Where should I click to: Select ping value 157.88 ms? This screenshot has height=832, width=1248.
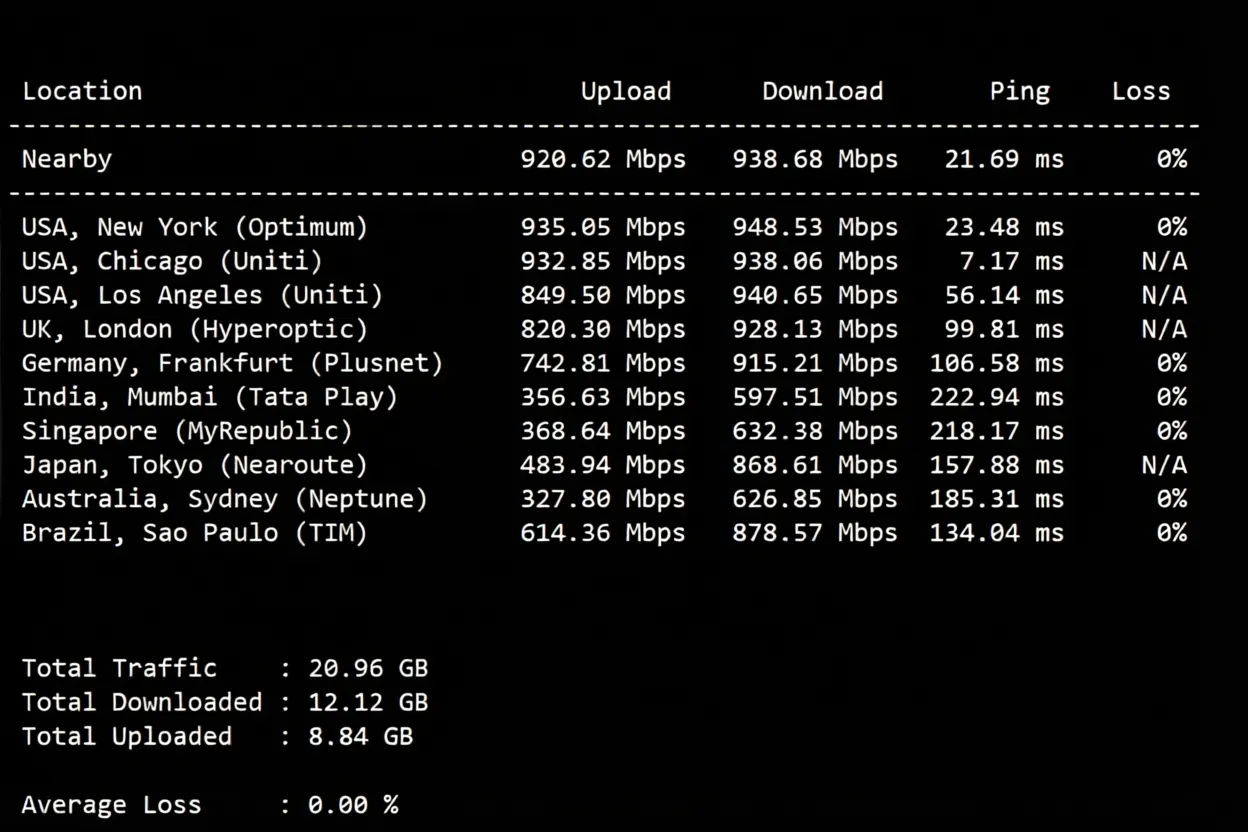(x=997, y=465)
